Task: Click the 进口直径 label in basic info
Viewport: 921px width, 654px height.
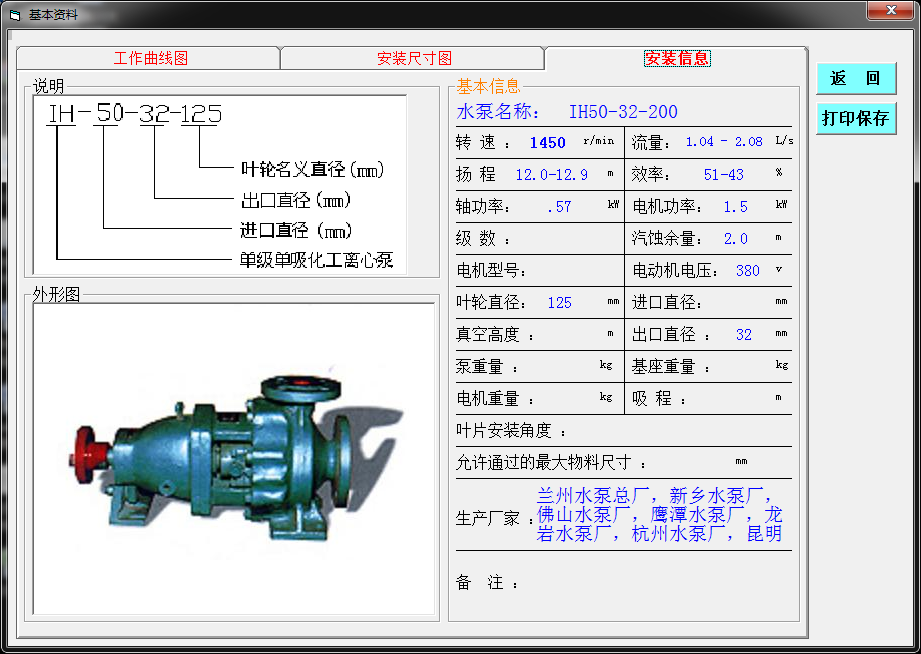Action: pos(667,302)
